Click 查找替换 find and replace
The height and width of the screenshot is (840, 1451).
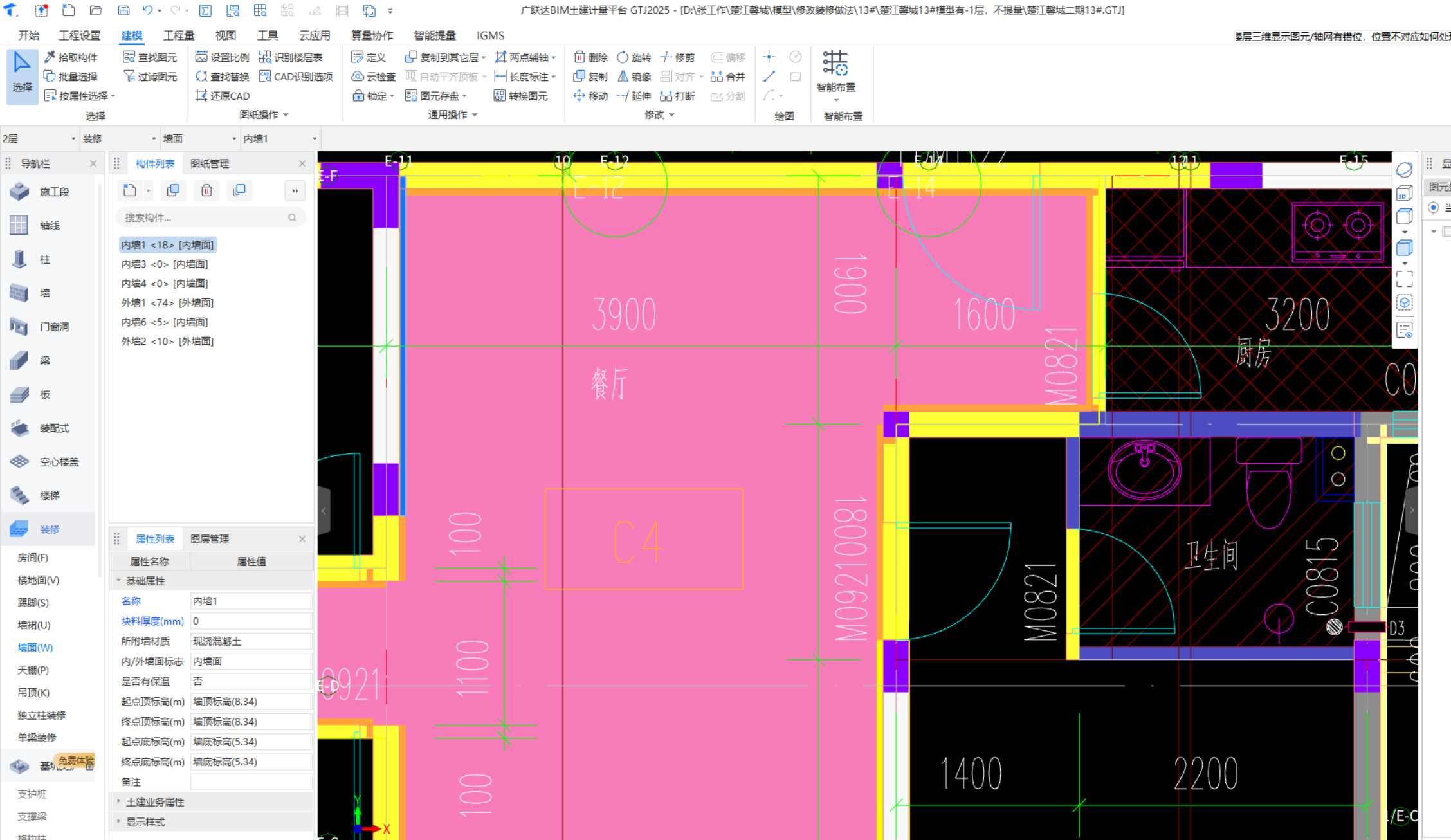222,77
